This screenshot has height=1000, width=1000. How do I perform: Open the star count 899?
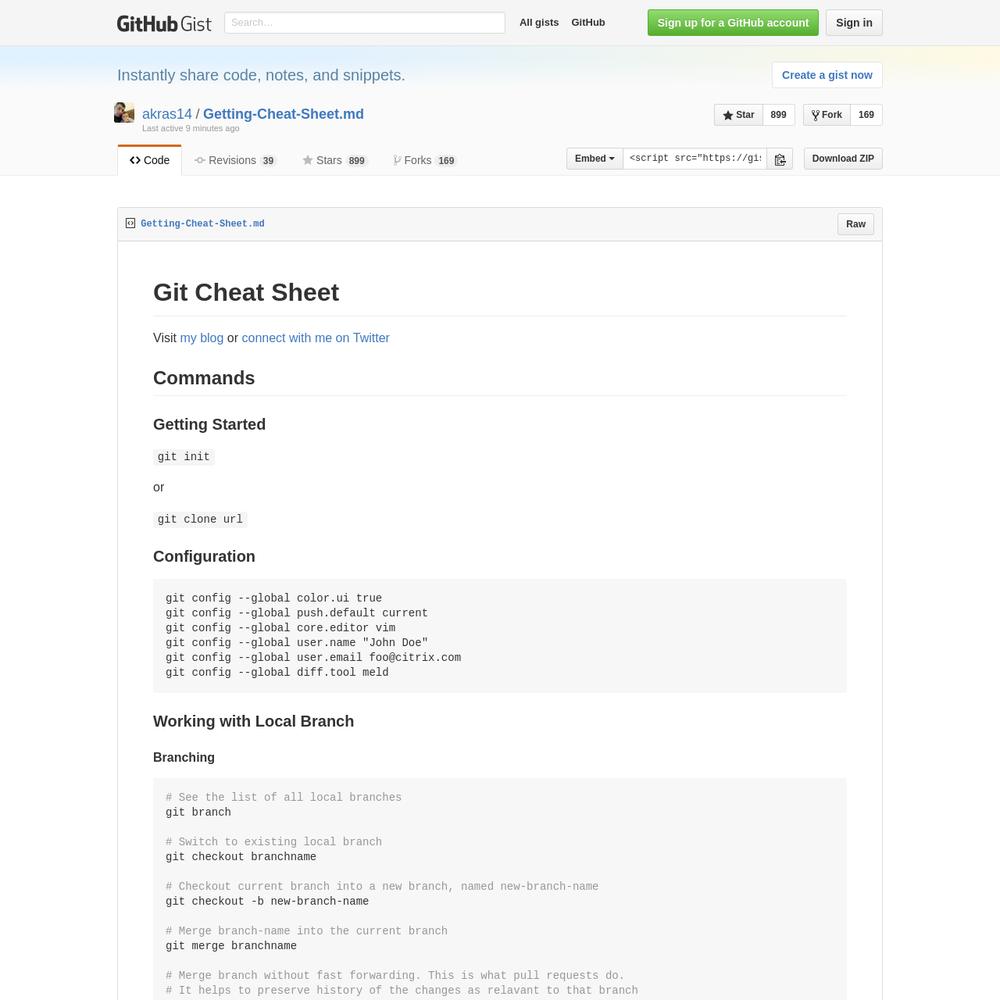pos(778,115)
